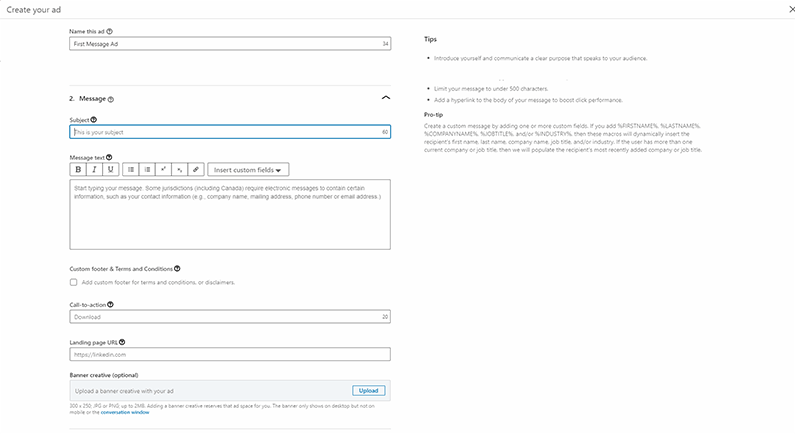Apply superscript formatting

point(163,170)
